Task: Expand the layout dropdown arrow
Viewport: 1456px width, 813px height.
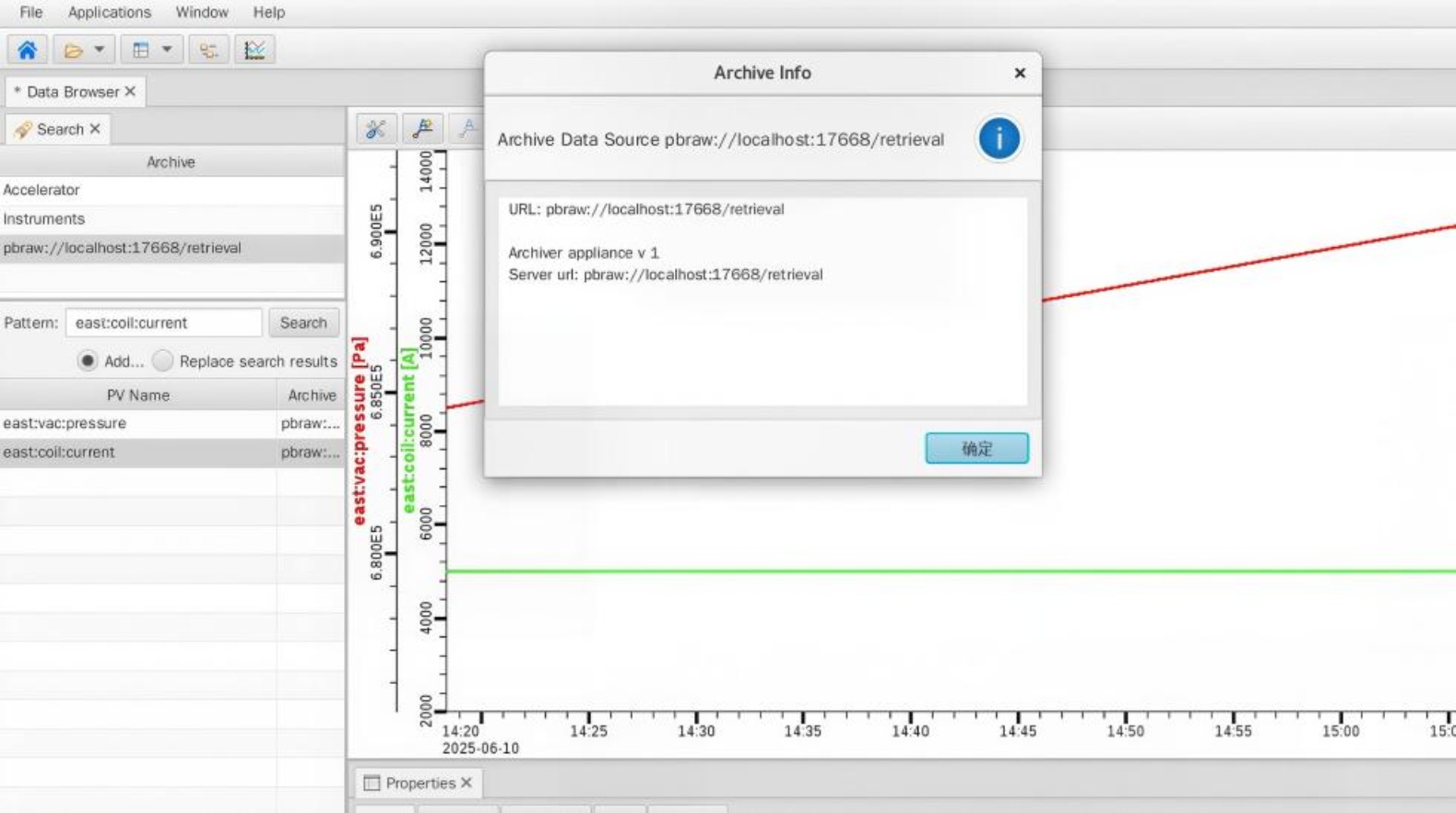Action: coord(167,50)
